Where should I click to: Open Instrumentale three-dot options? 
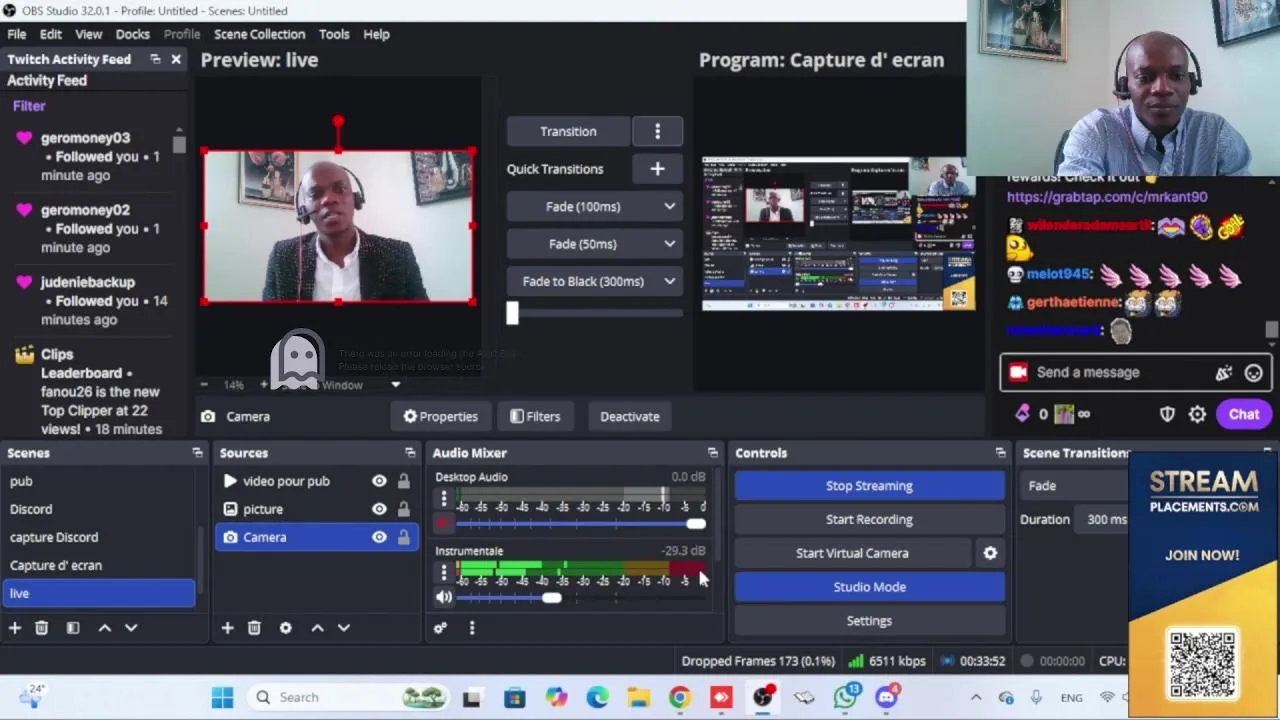click(x=444, y=572)
